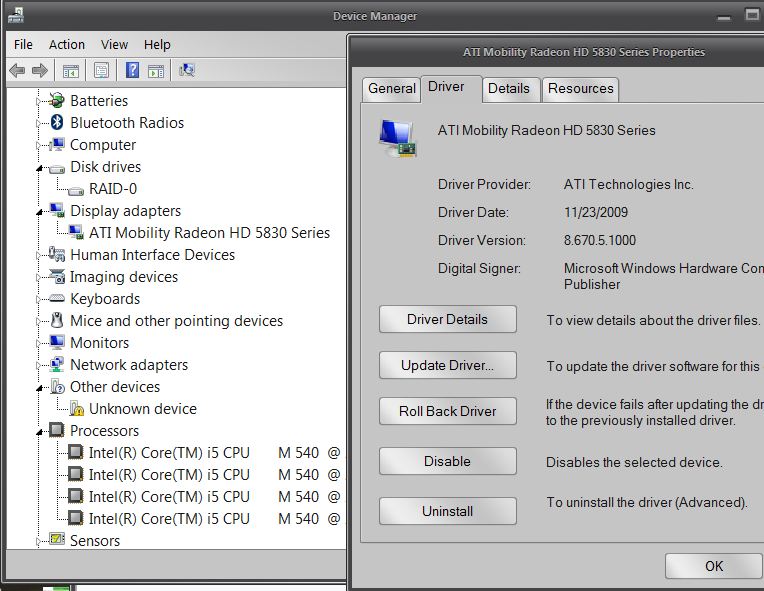
Task: Select the last Intel Core i5 CPU entry
Action: tap(214, 519)
